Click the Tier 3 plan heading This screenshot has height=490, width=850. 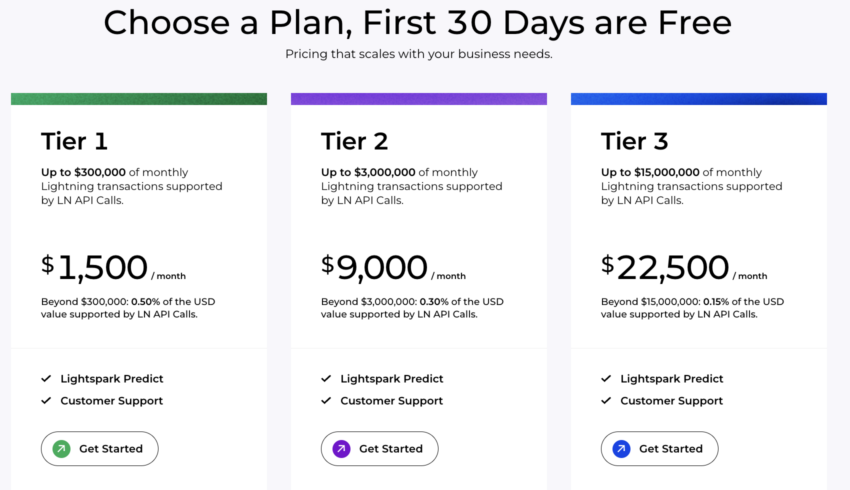pyautogui.click(x=635, y=141)
